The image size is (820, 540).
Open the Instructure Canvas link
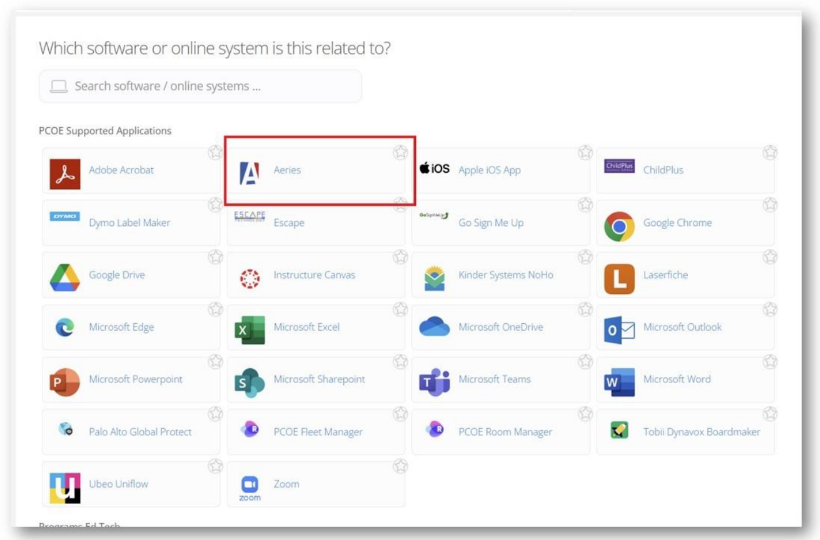point(314,275)
